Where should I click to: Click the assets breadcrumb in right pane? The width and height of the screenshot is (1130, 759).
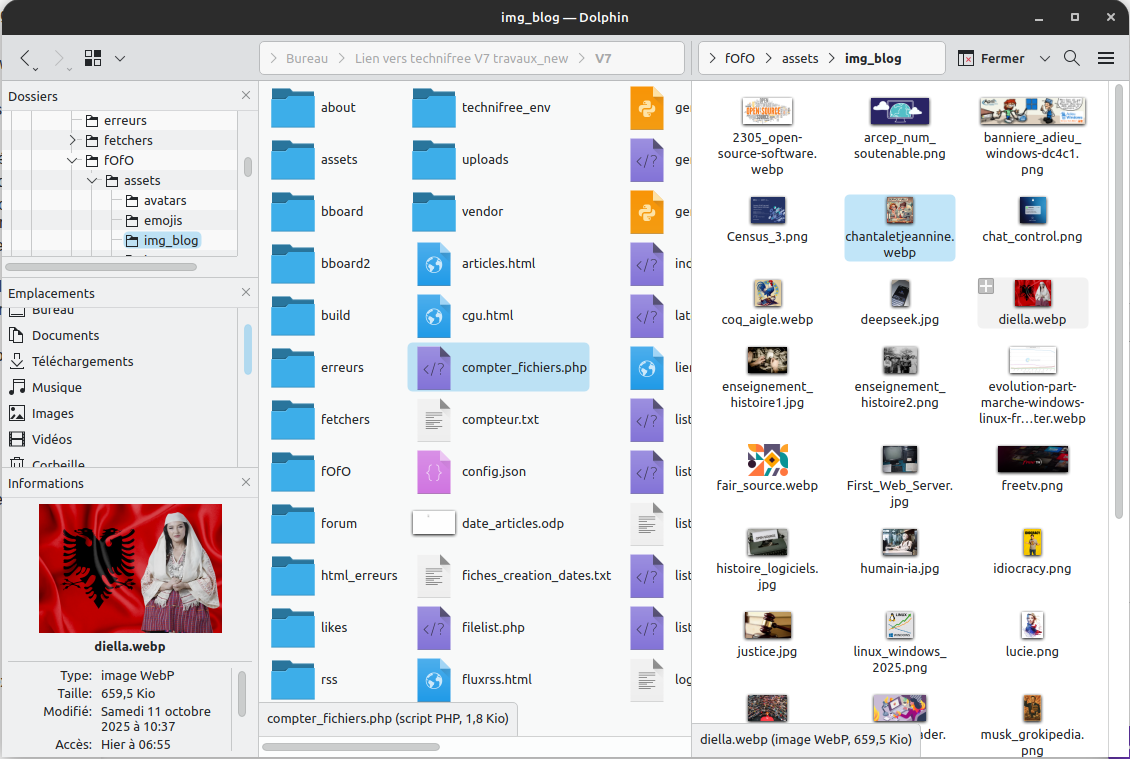coord(800,58)
